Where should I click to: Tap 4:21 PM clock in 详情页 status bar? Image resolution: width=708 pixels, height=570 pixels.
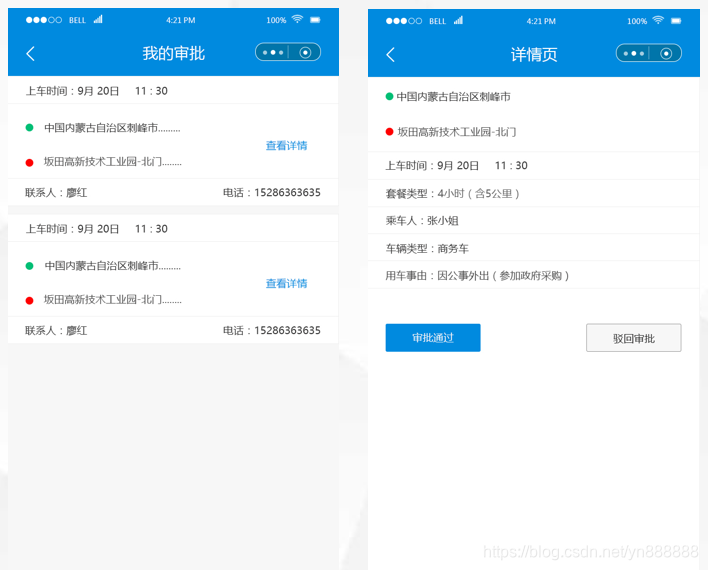click(541, 21)
